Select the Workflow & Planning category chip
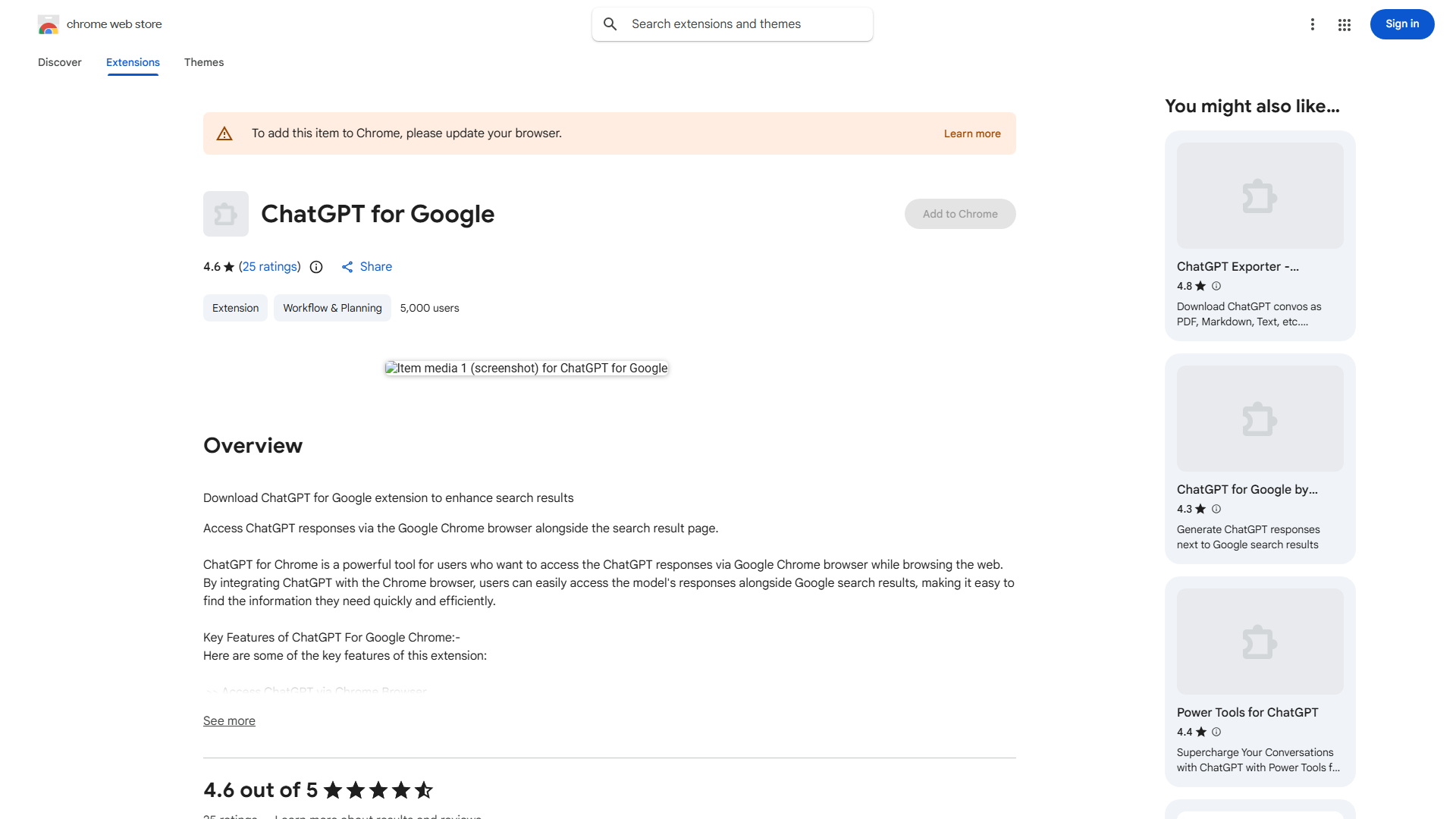The image size is (1456, 819). tap(332, 308)
